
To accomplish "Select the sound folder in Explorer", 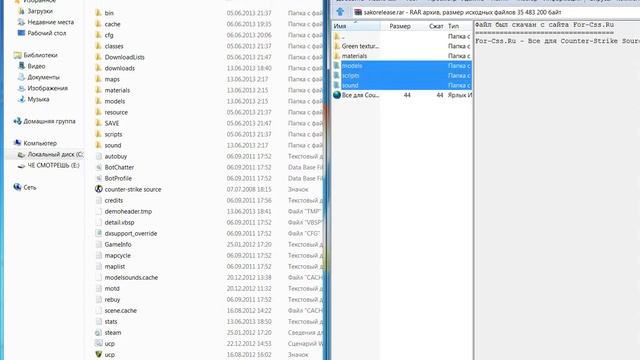I will coord(113,145).
